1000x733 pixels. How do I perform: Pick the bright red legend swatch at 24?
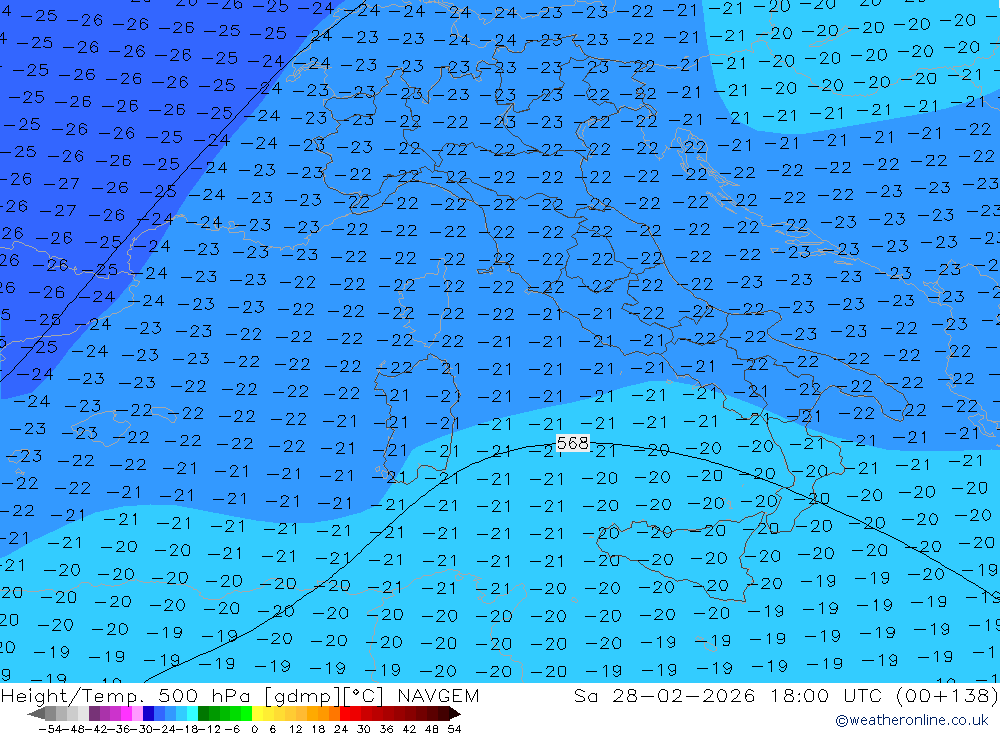tap(345, 713)
